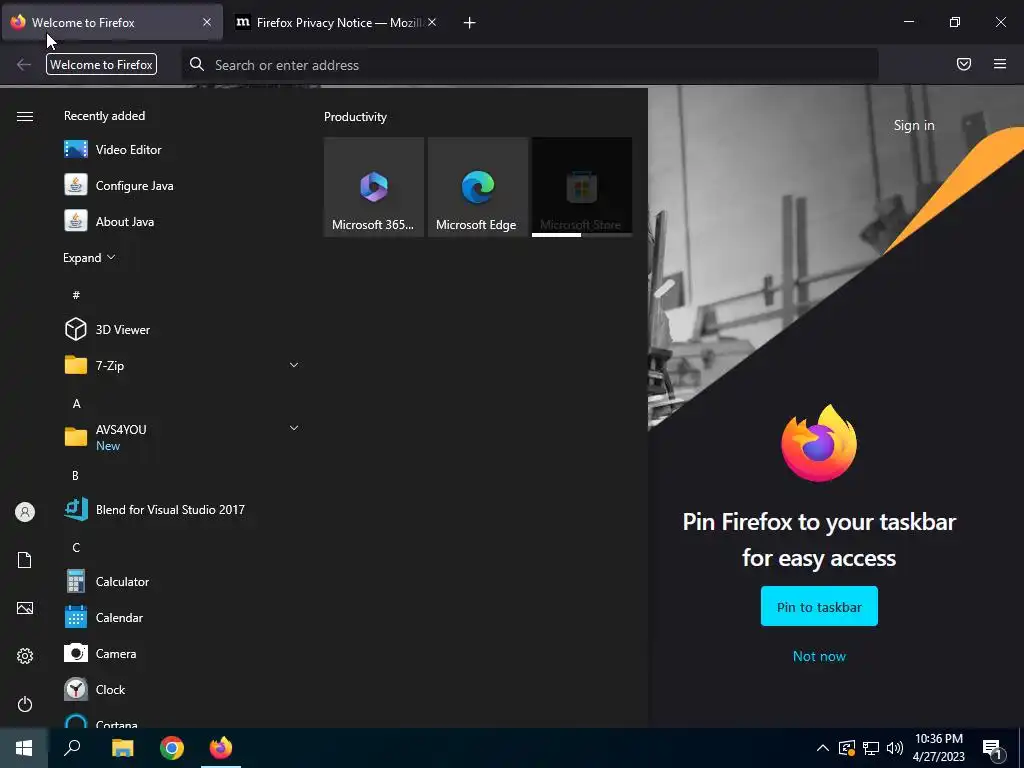Open Microsoft Store tile
This screenshot has height=768, width=1024.
tap(582, 187)
